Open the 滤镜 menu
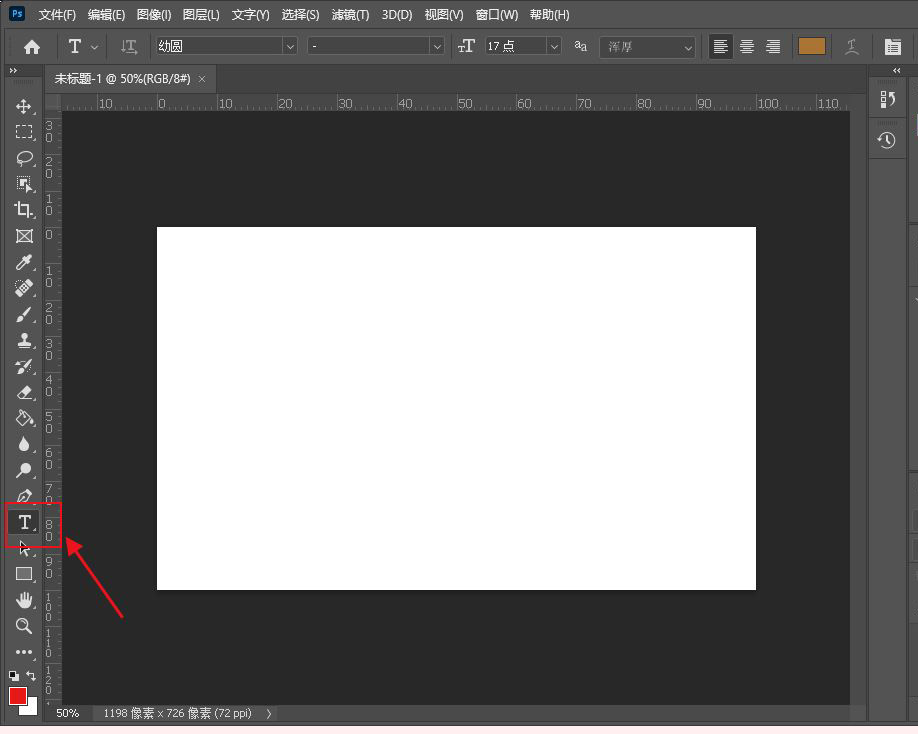 [x=349, y=14]
